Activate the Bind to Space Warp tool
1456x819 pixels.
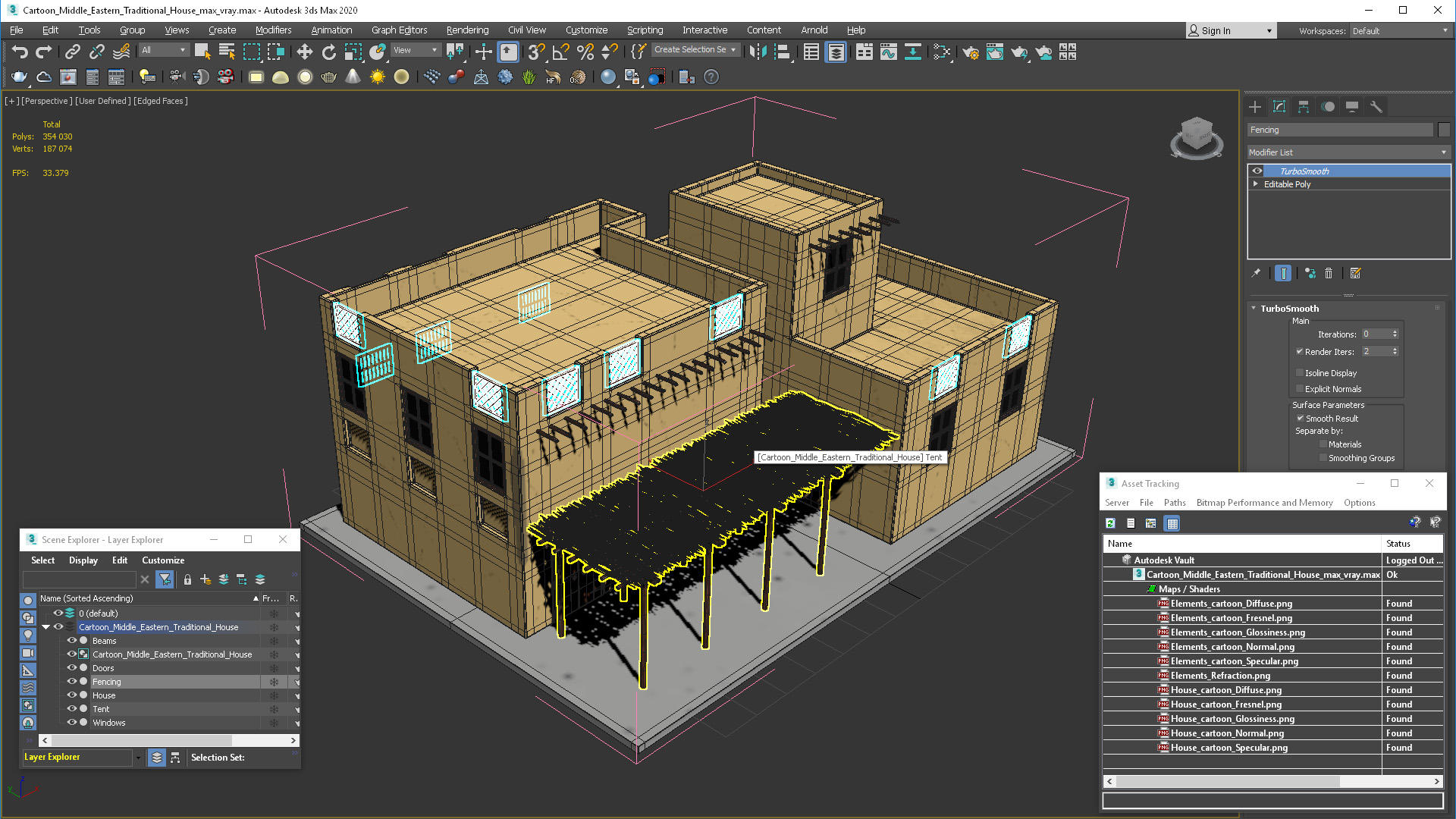pos(121,52)
